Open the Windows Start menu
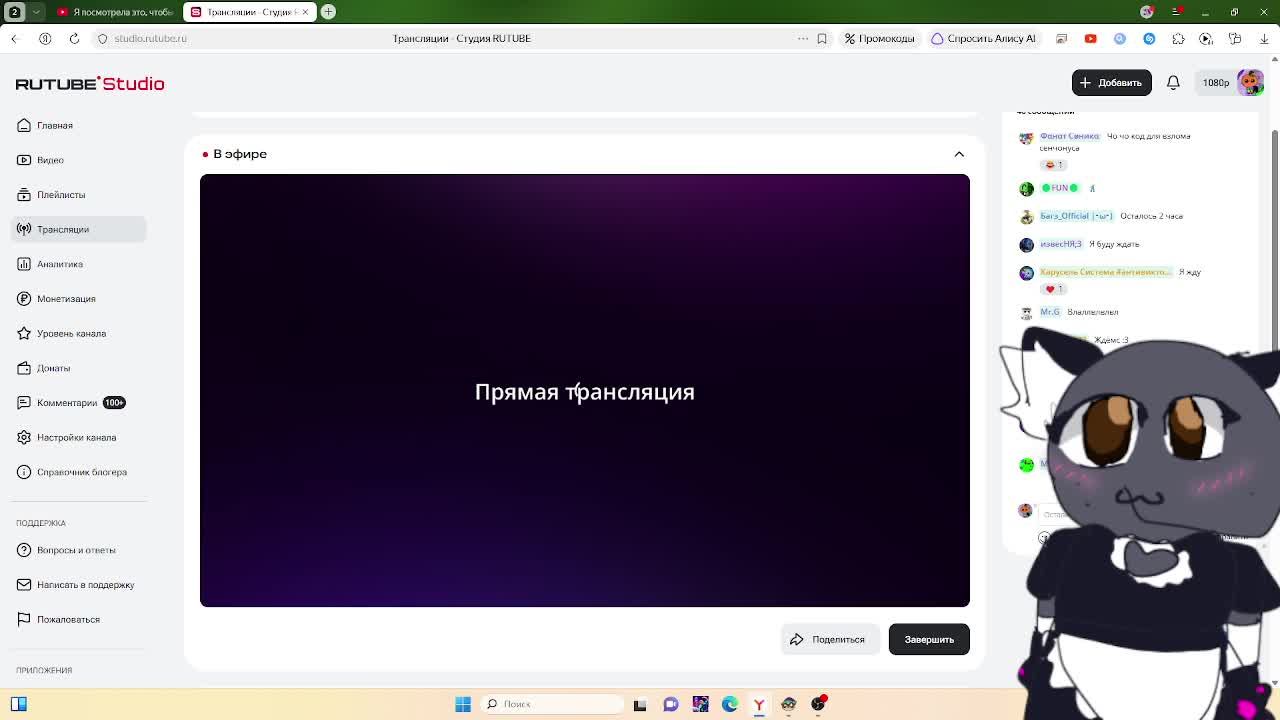Screen dimensions: 1280x720 tap(462, 704)
